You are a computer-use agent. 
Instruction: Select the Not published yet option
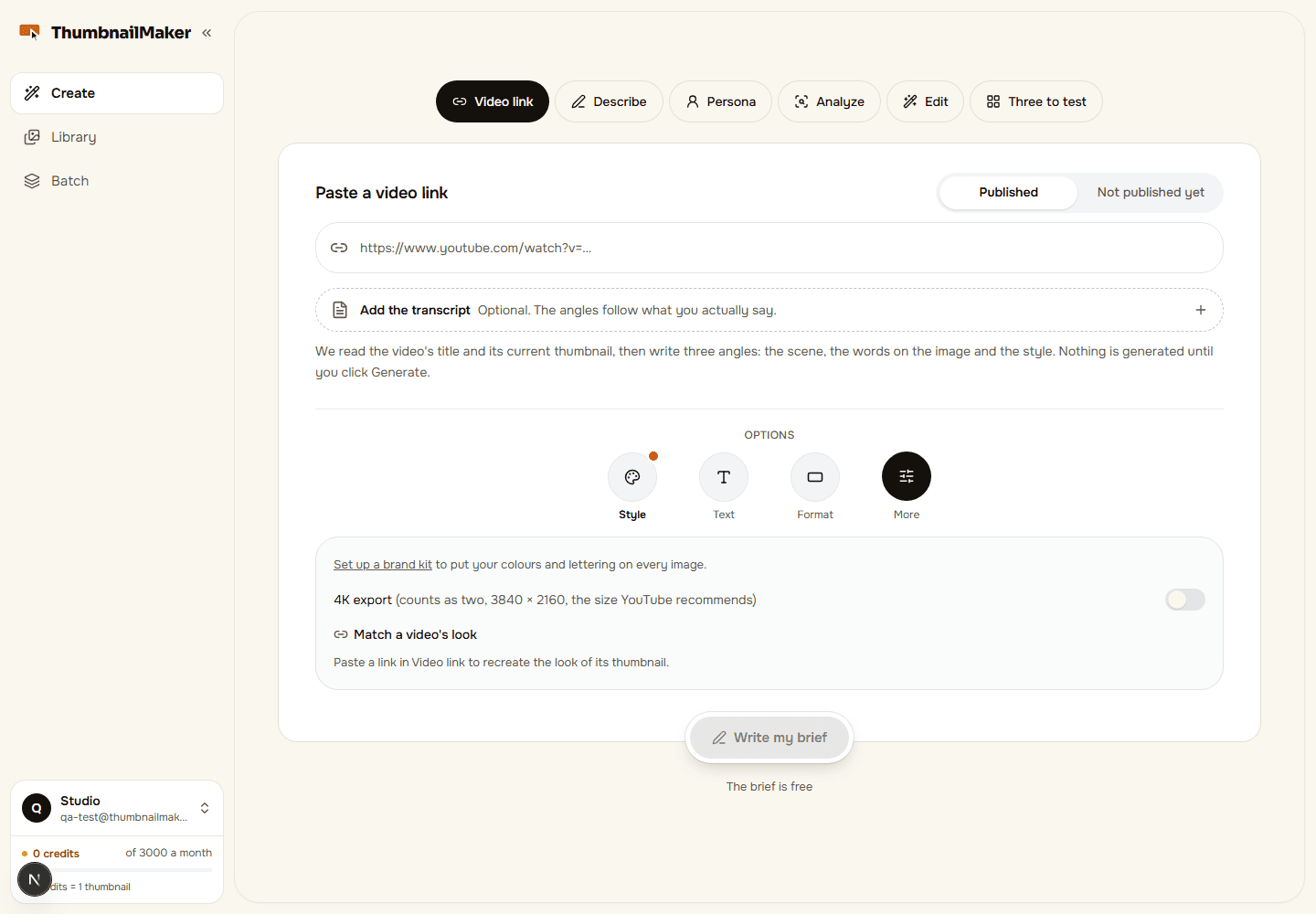[x=1151, y=192]
